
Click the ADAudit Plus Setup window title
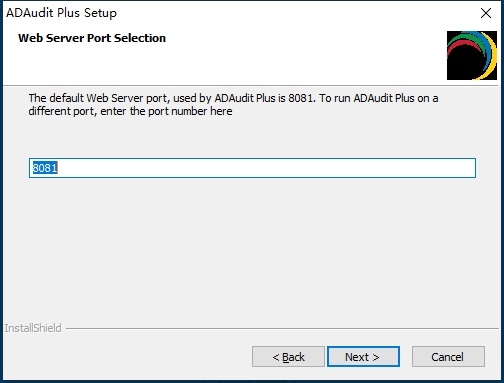[62, 13]
